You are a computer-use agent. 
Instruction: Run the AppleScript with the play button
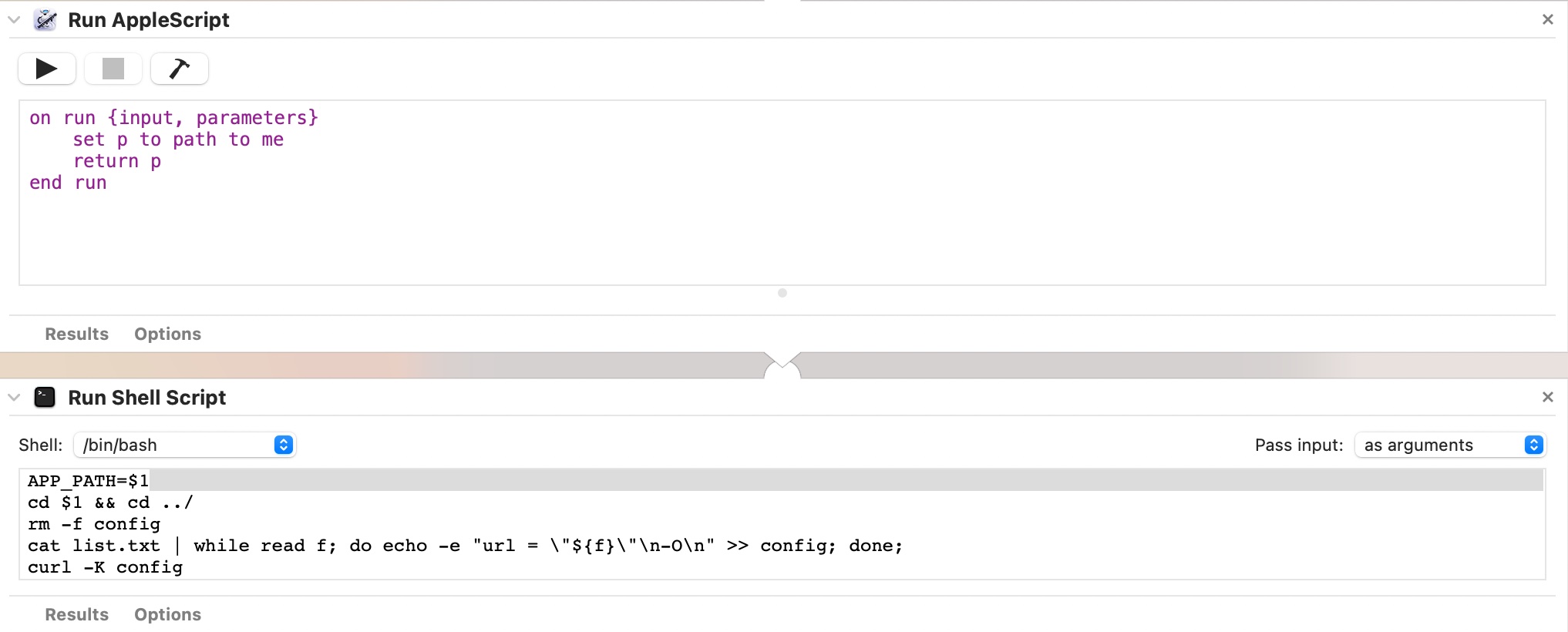click(47, 69)
